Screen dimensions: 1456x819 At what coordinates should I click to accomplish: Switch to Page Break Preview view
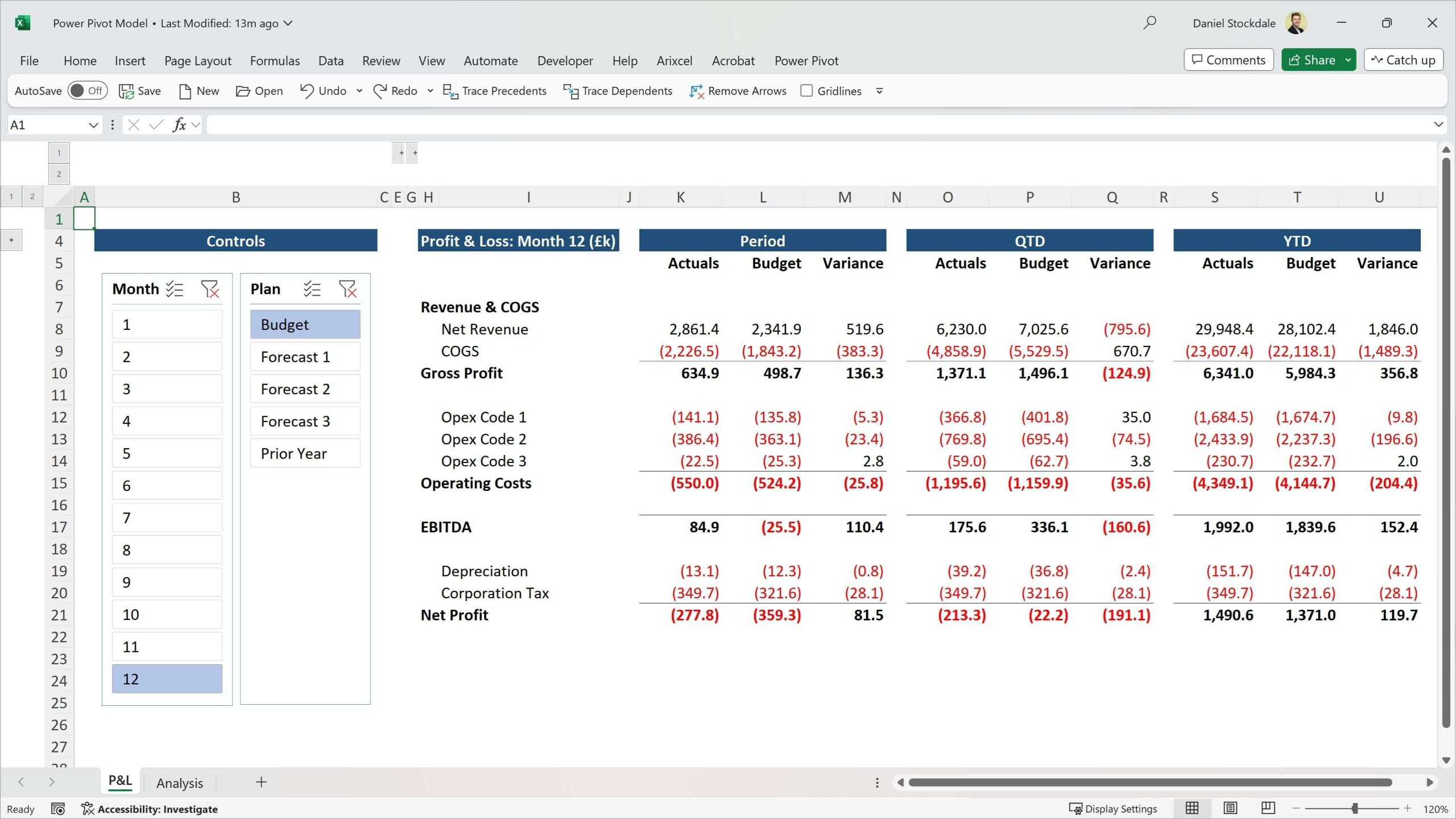tap(1268, 808)
